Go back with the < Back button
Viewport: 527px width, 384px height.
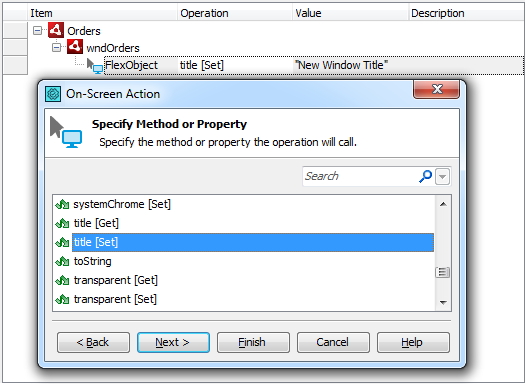[93, 342]
